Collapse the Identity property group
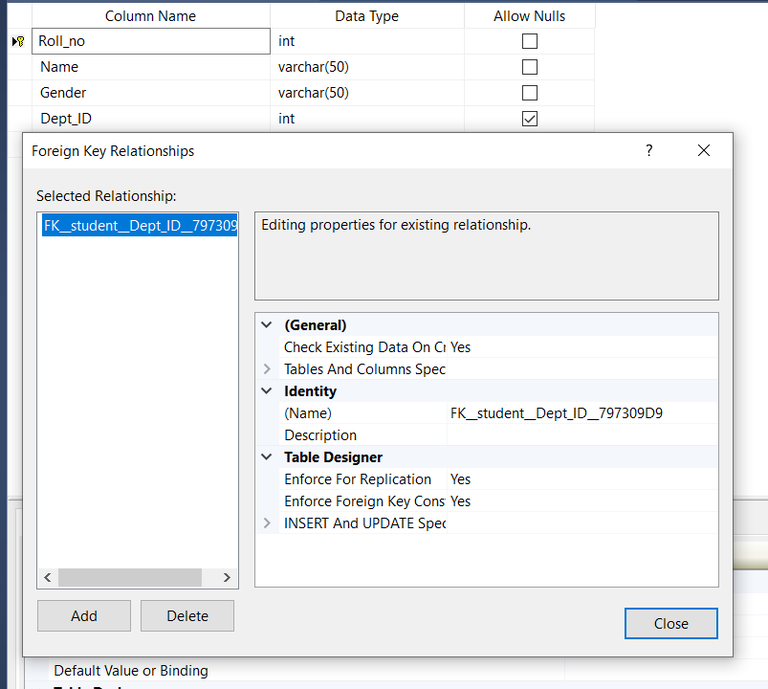This screenshot has width=768, height=689. coord(267,391)
